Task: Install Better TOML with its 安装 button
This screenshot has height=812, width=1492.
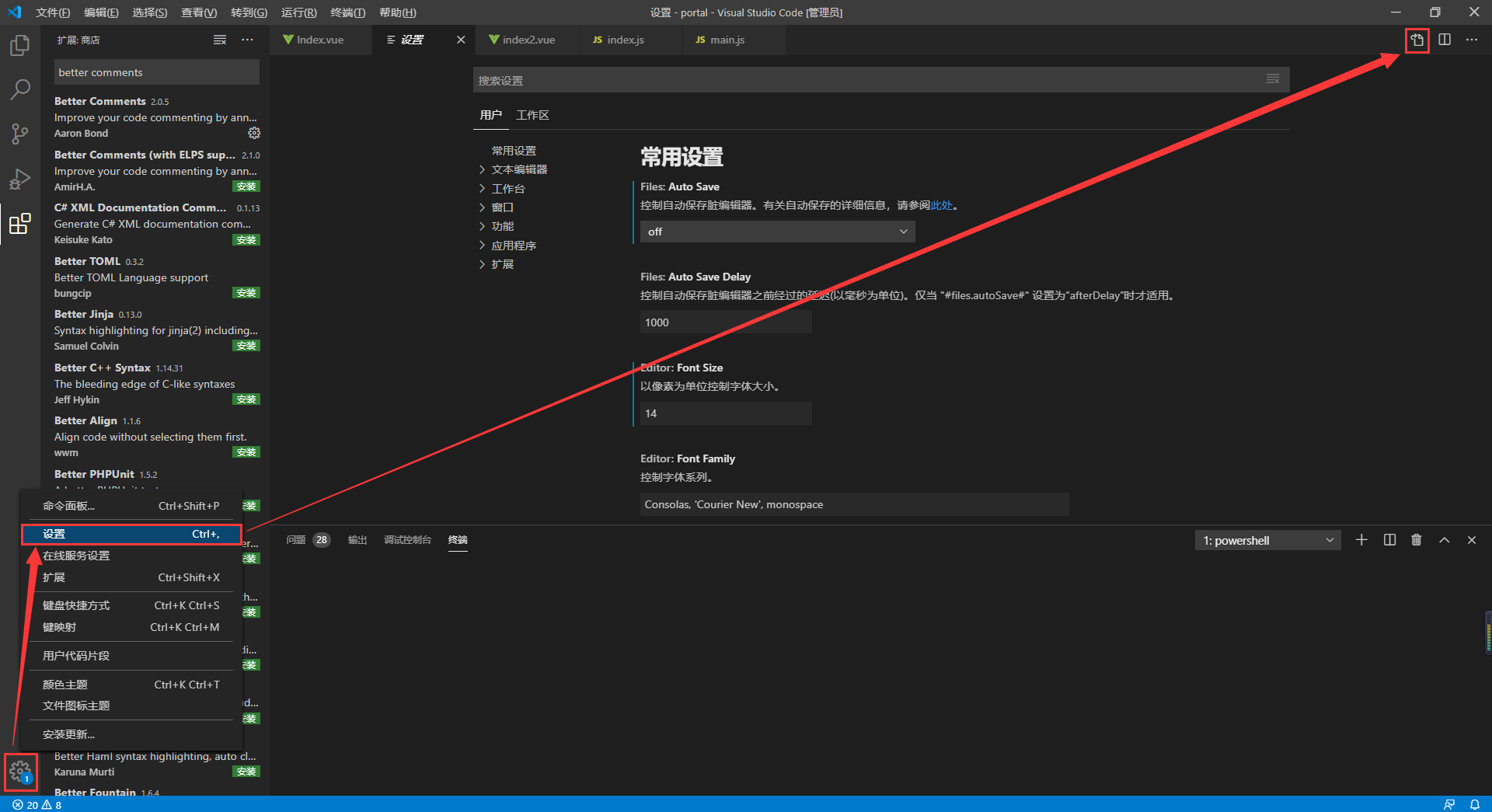Action: [246, 292]
